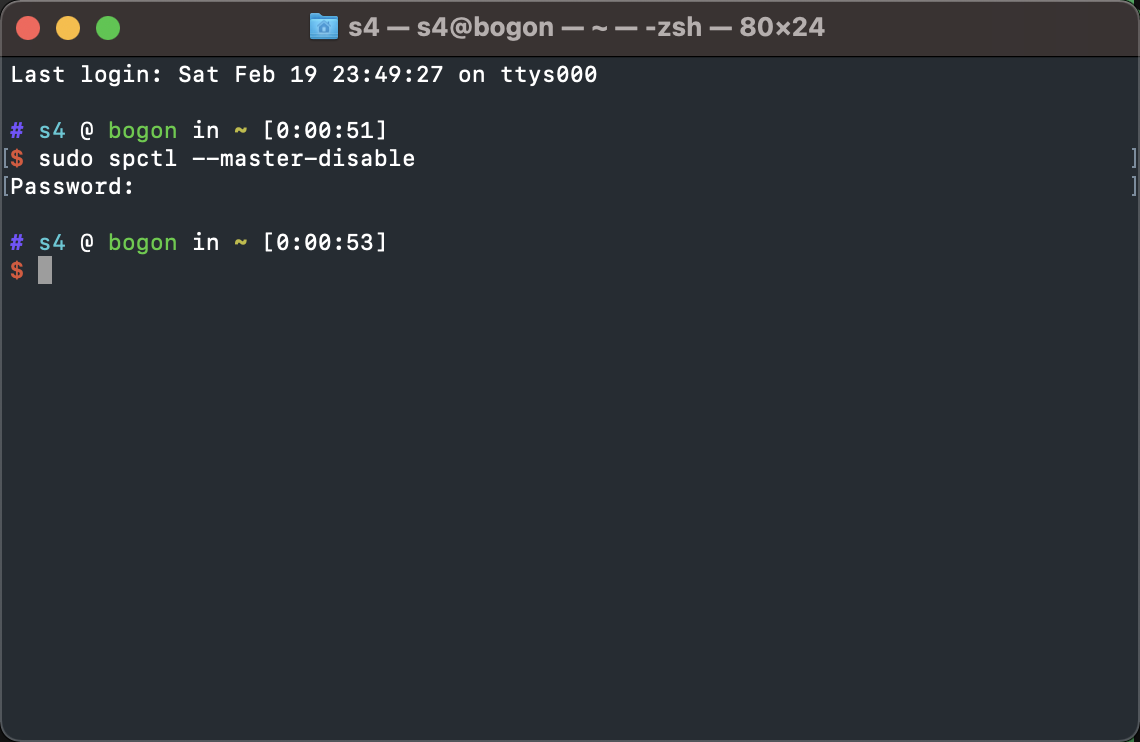Click the home folder icon in title bar
Image resolution: width=1140 pixels, height=742 pixels.
click(x=324, y=27)
